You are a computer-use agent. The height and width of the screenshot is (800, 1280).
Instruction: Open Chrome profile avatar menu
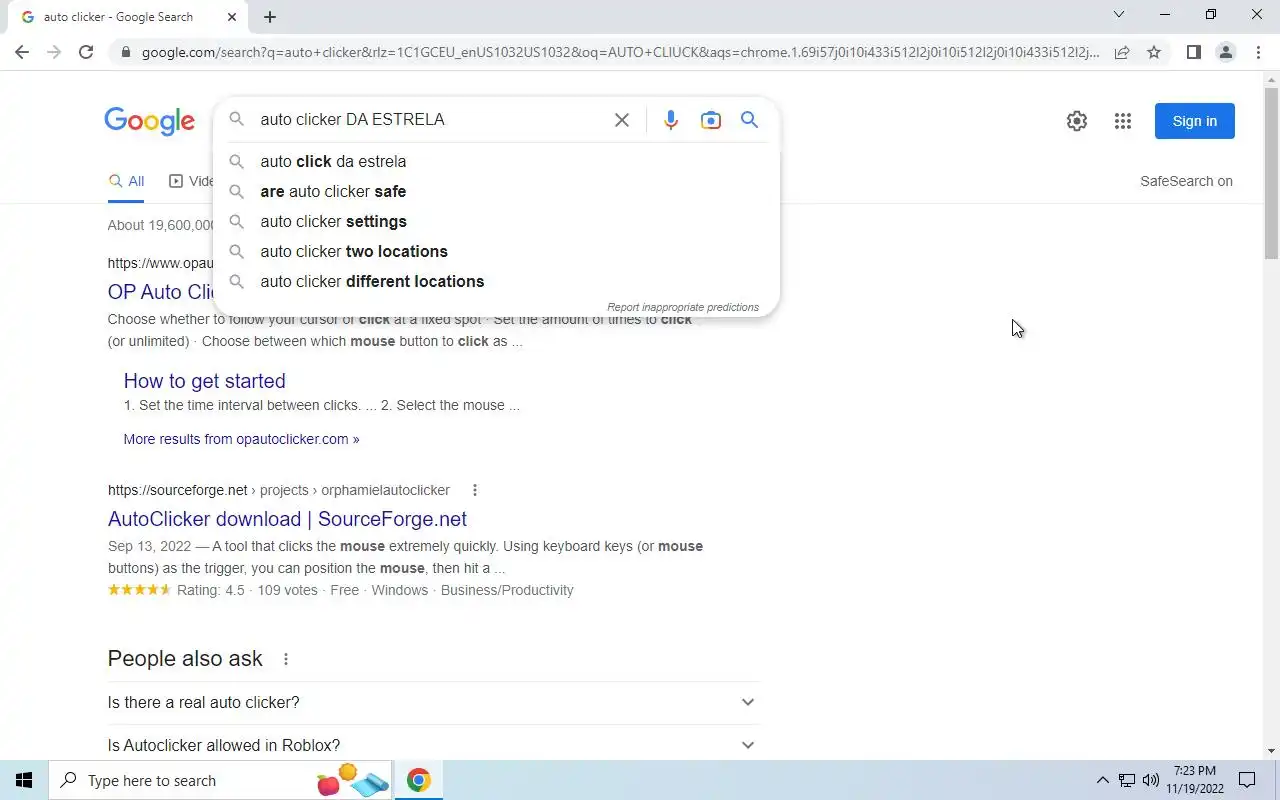(1226, 52)
